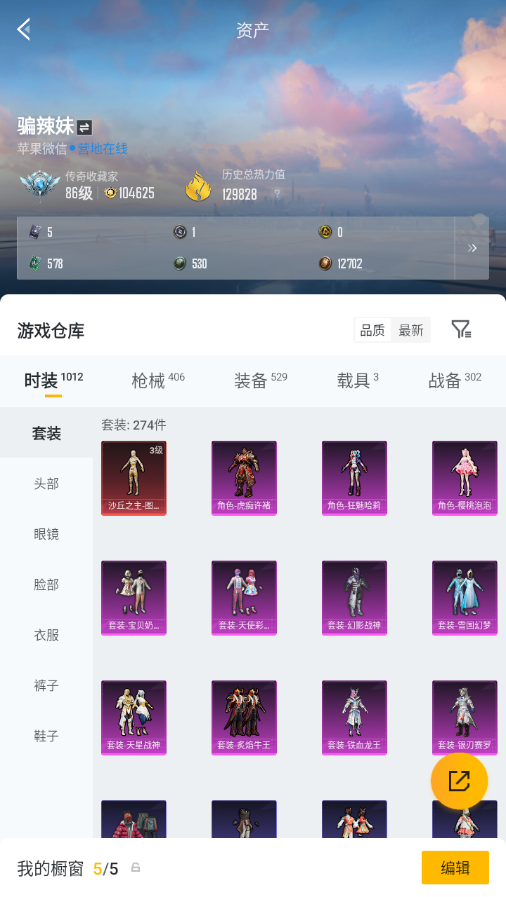Tap the 86级 level text
The image size is (506, 897).
click(x=79, y=193)
